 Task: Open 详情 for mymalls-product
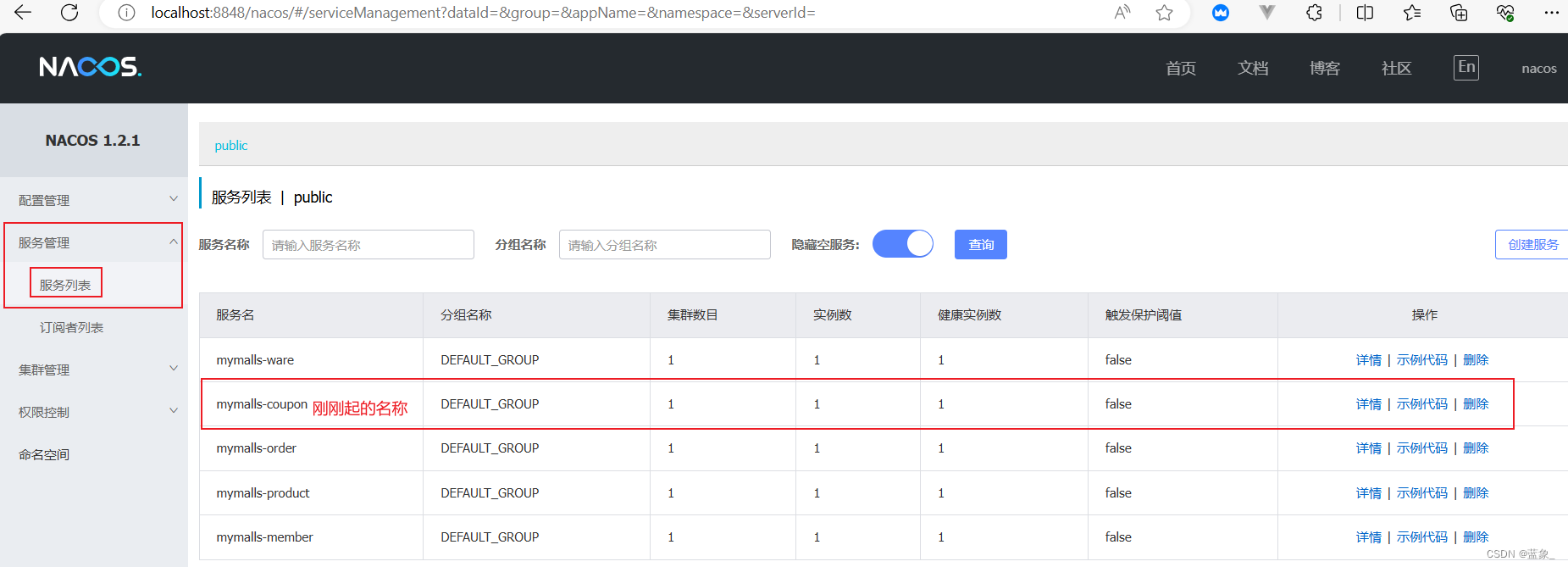tap(1369, 493)
